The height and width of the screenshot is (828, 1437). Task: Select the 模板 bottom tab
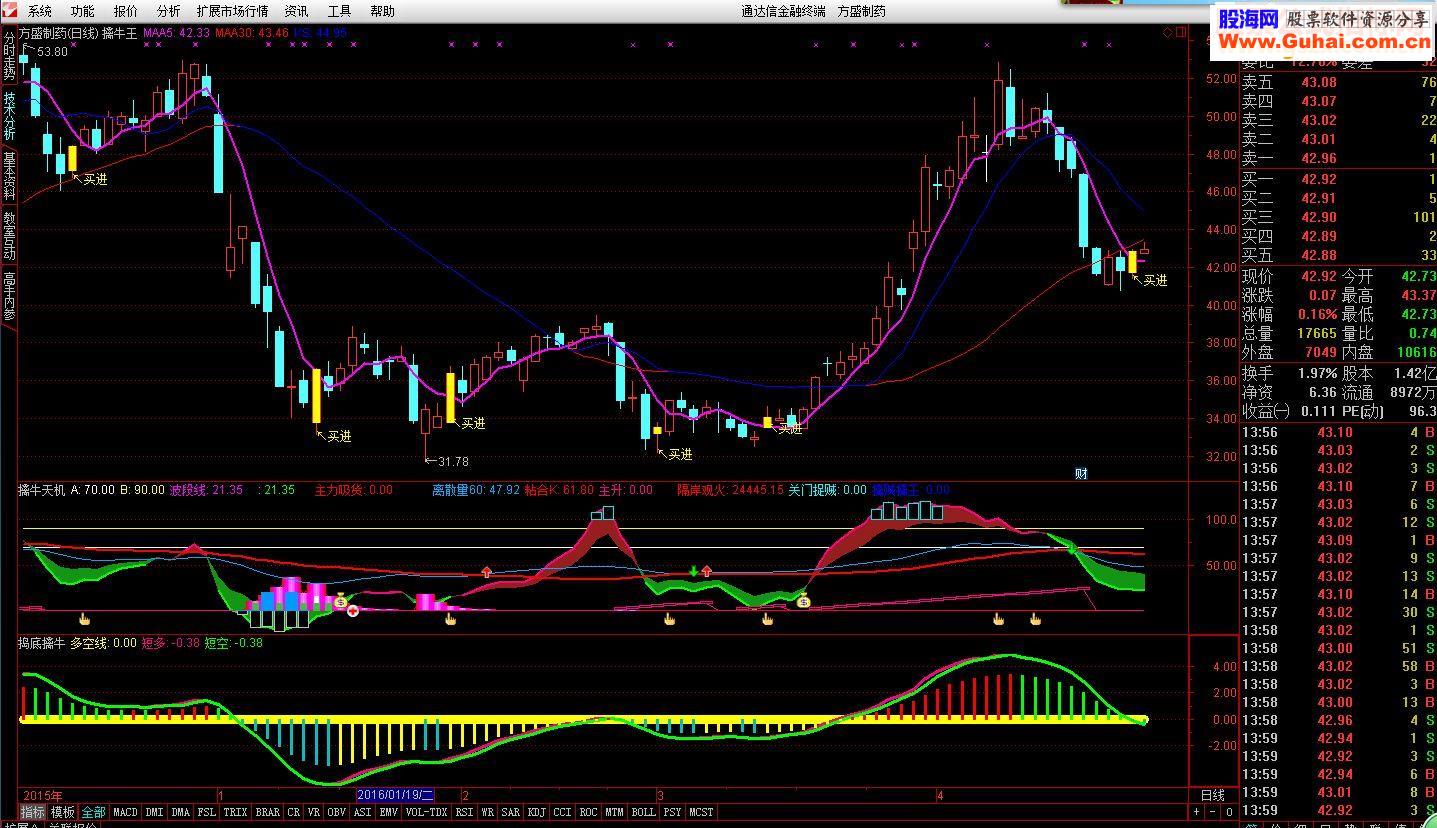tap(63, 812)
